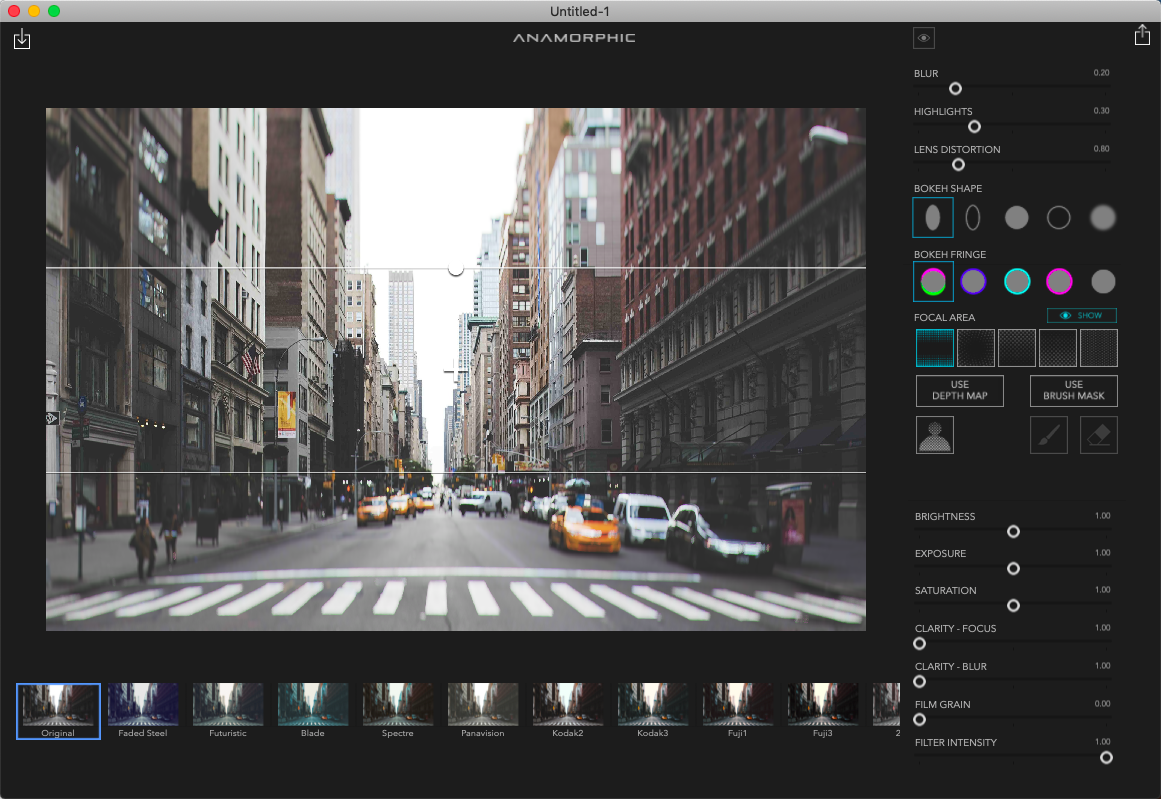Choose the magenta-green bokeh fringe
Screen dimensions: 1161x799
point(932,281)
